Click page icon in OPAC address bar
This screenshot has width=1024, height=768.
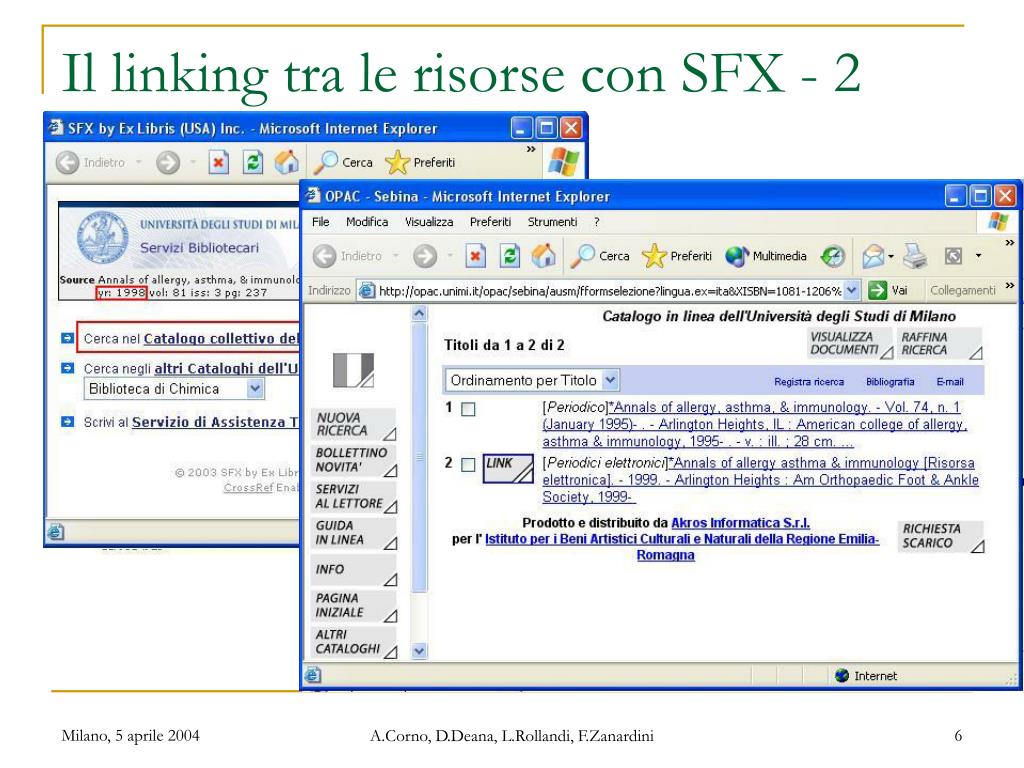coord(368,290)
